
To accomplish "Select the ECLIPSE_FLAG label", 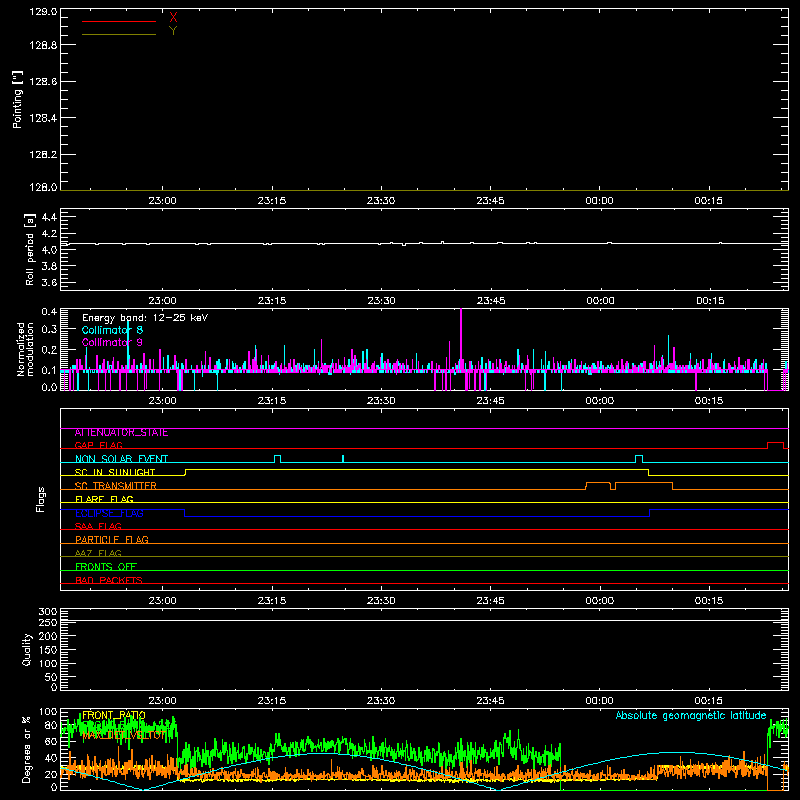I will (x=109, y=513).
